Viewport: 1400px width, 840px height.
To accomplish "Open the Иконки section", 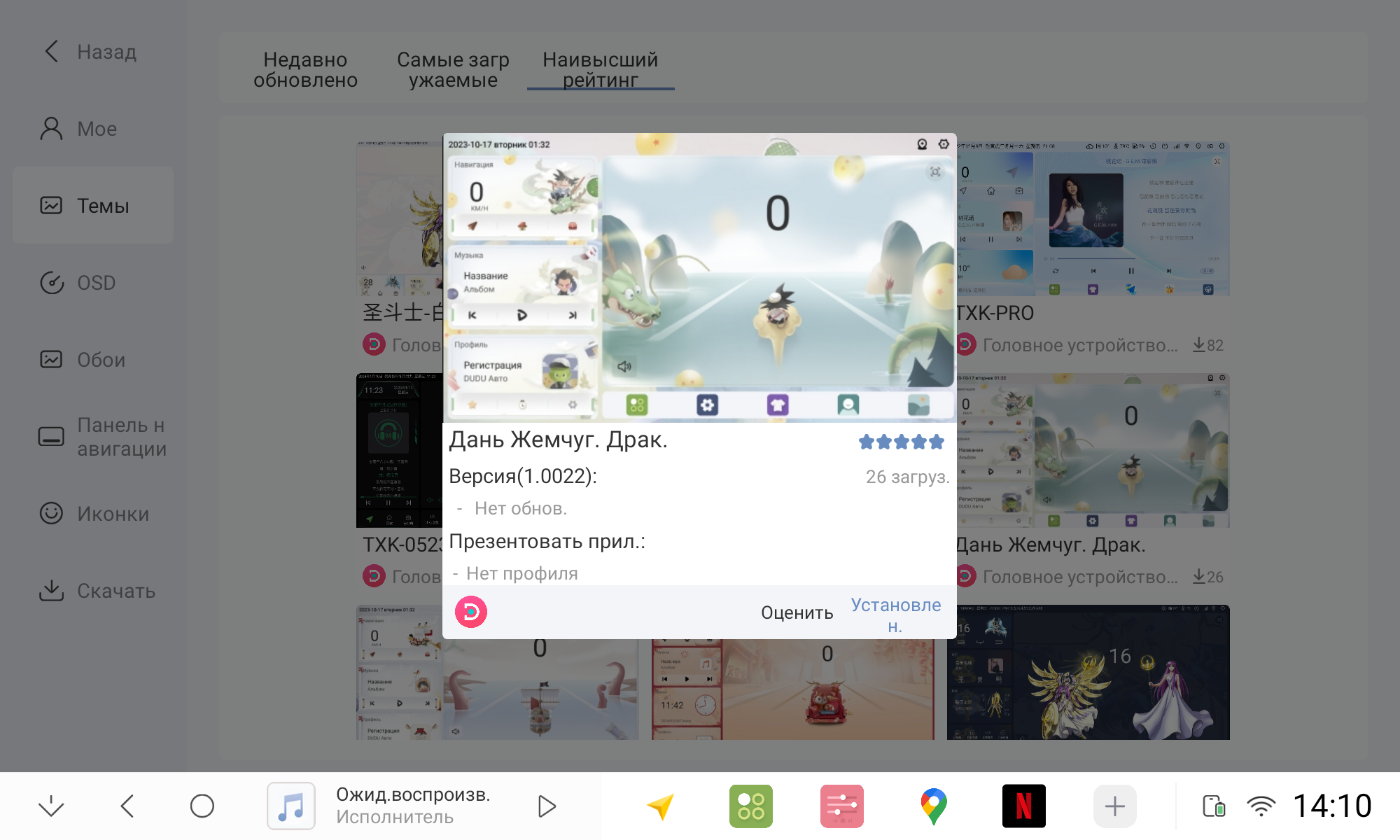I will point(93,514).
